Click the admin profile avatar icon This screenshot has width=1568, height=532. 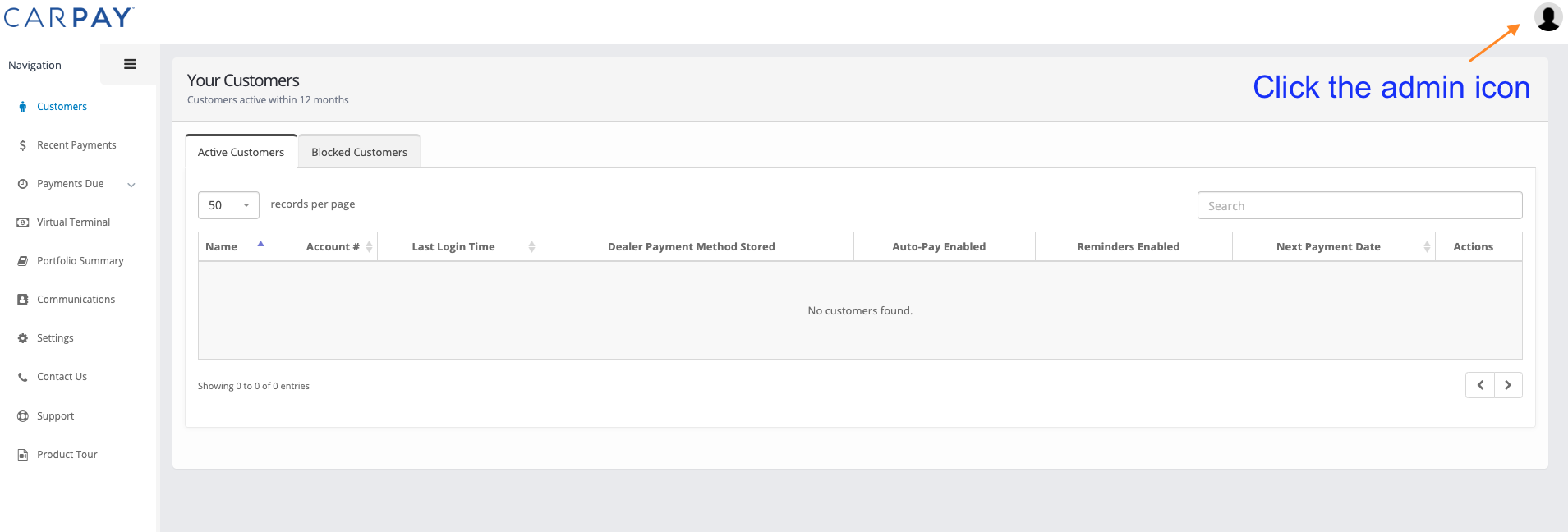[x=1548, y=17]
